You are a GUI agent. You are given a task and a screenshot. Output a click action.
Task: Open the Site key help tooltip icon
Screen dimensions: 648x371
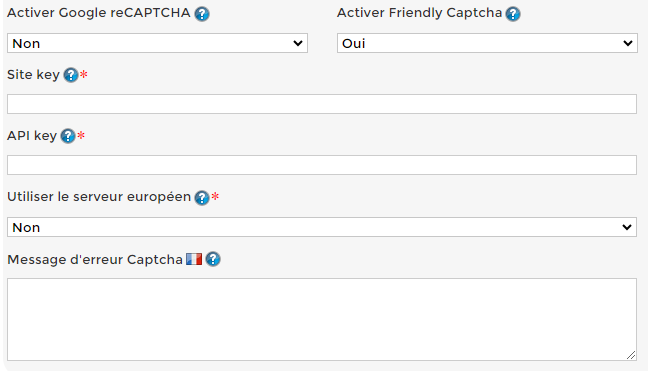tap(71, 75)
